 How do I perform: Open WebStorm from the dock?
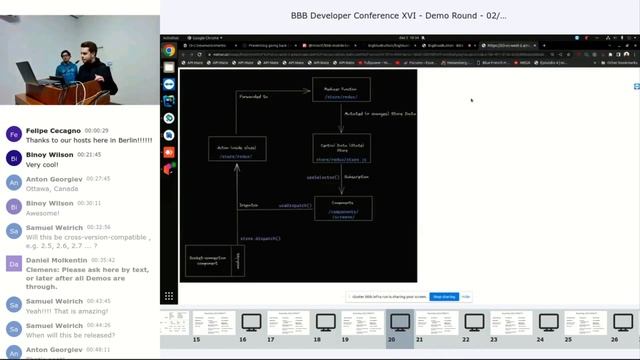point(169,101)
